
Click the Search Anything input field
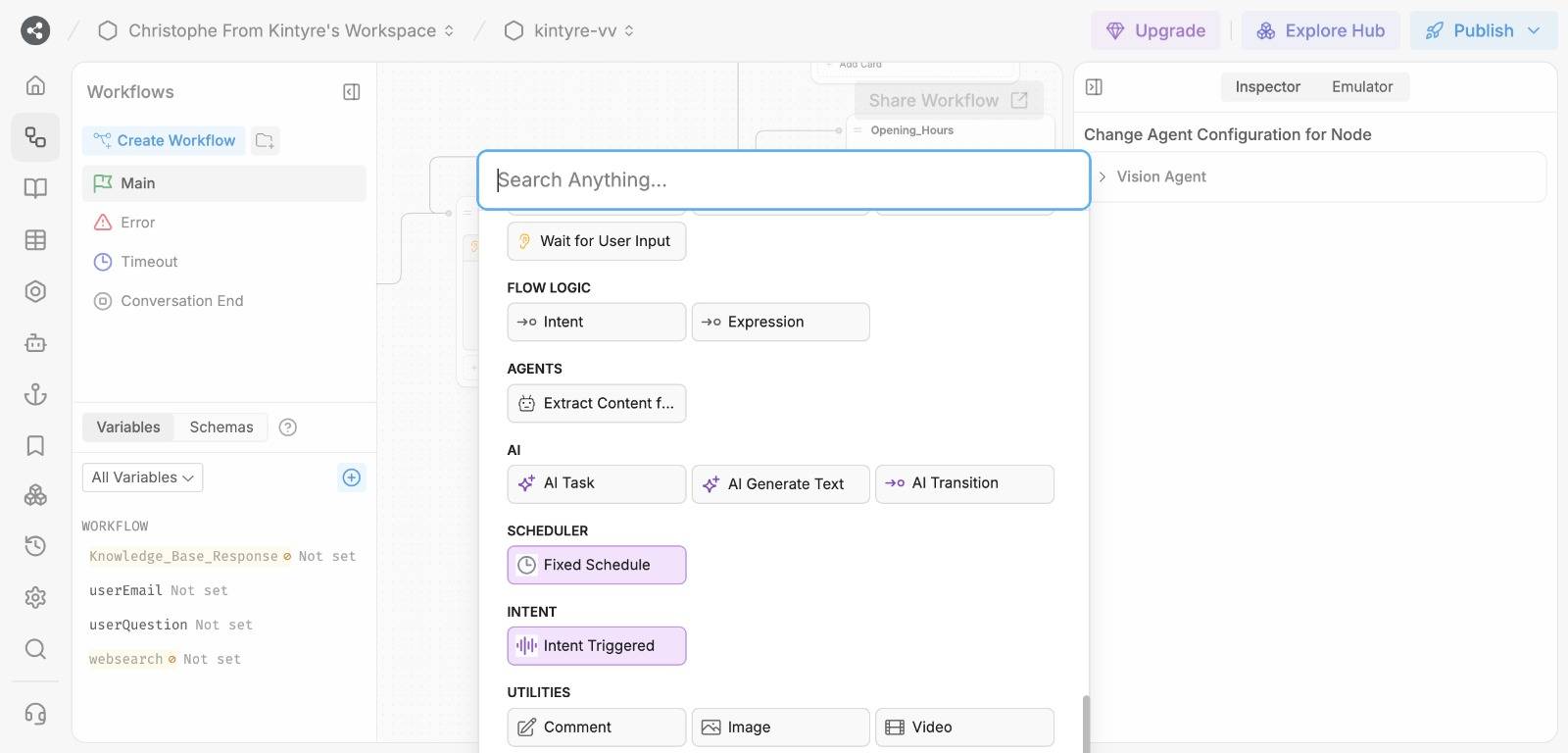[x=783, y=179]
